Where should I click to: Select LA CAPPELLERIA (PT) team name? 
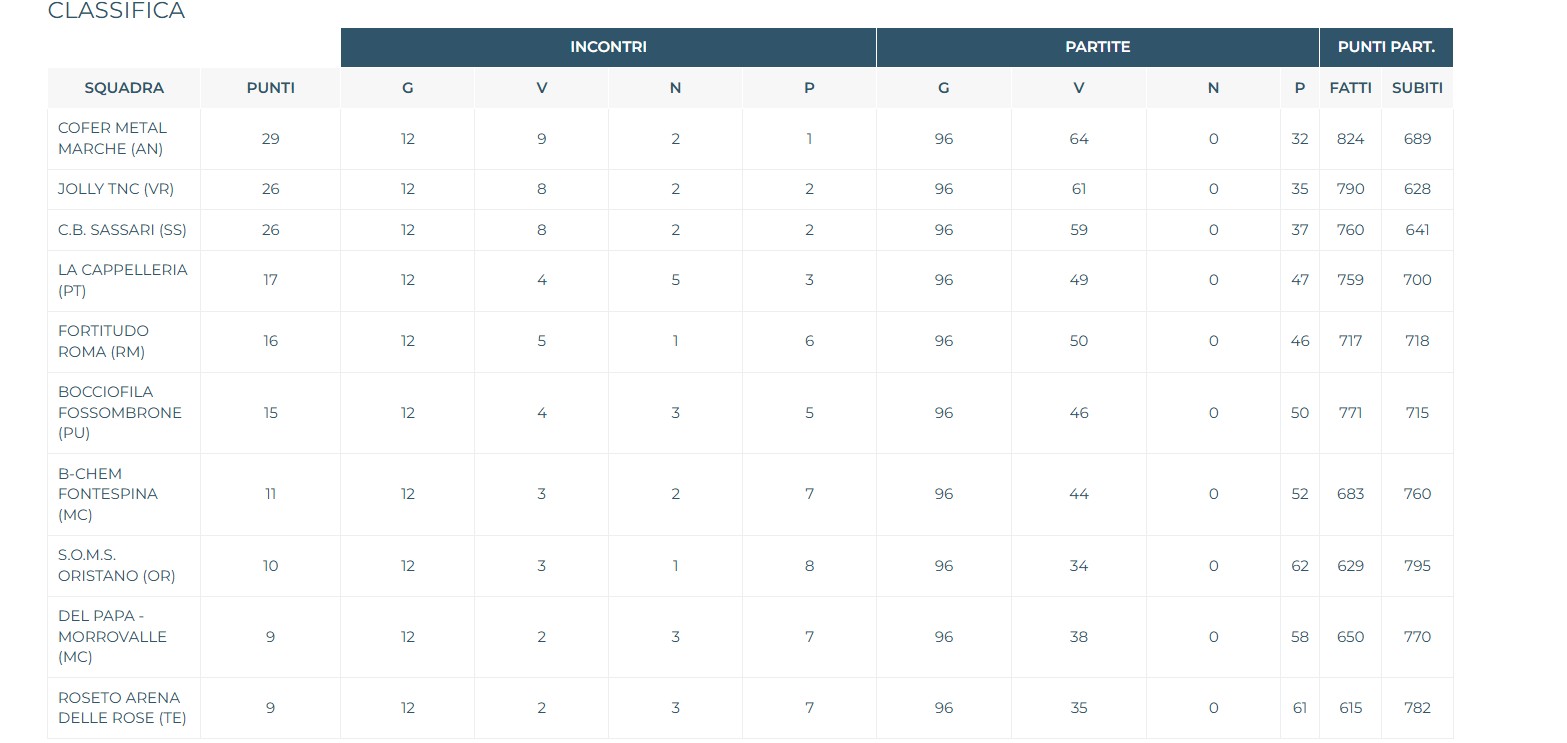(x=122, y=280)
